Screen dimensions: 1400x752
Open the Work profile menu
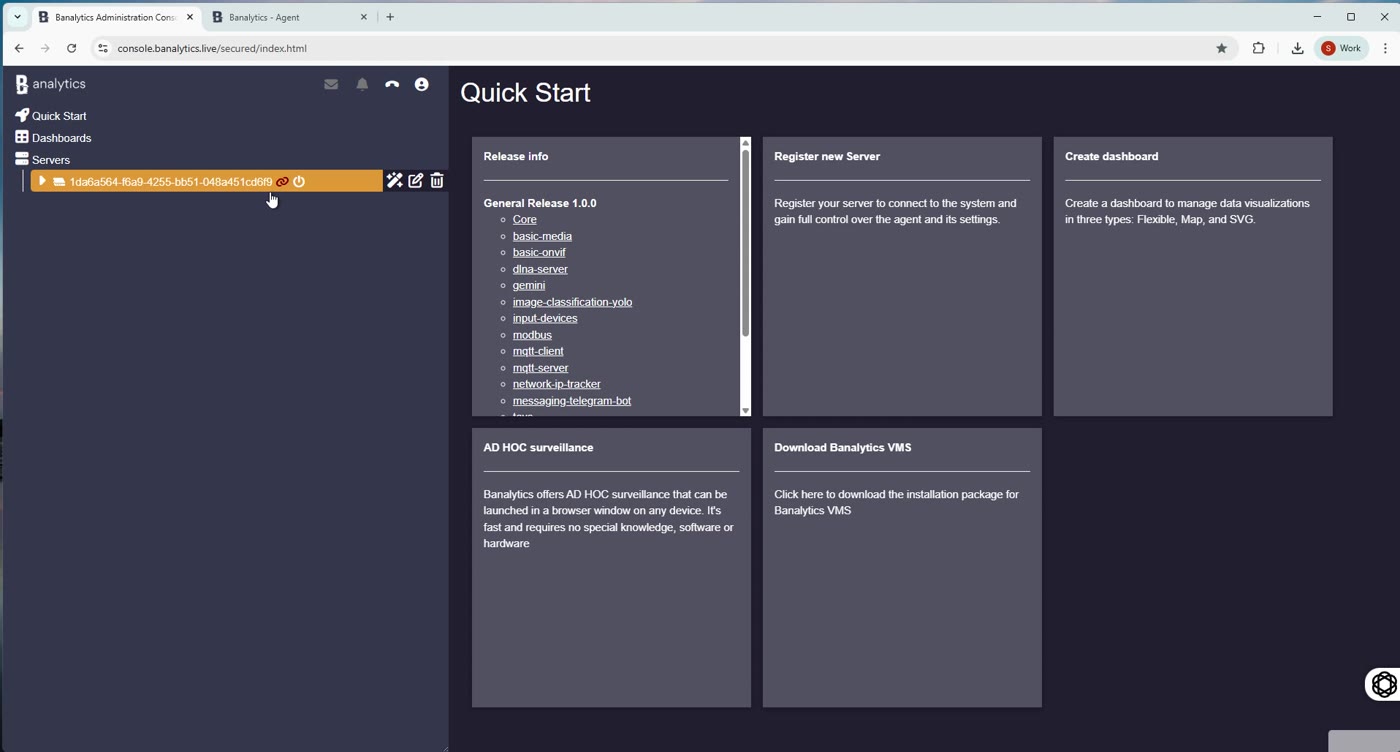coord(1342,48)
